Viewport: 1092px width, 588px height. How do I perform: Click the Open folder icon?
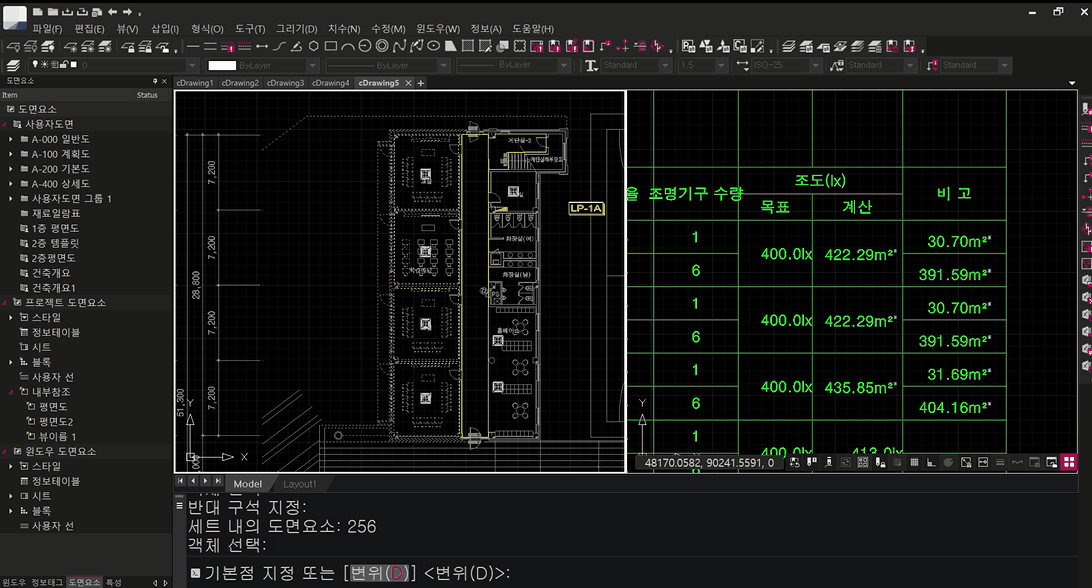[53, 12]
